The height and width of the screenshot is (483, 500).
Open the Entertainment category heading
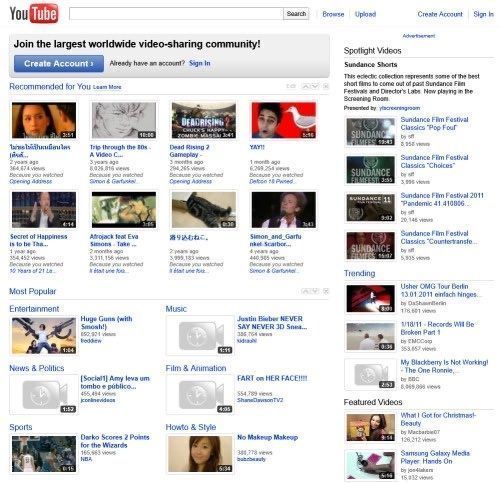point(34,309)
